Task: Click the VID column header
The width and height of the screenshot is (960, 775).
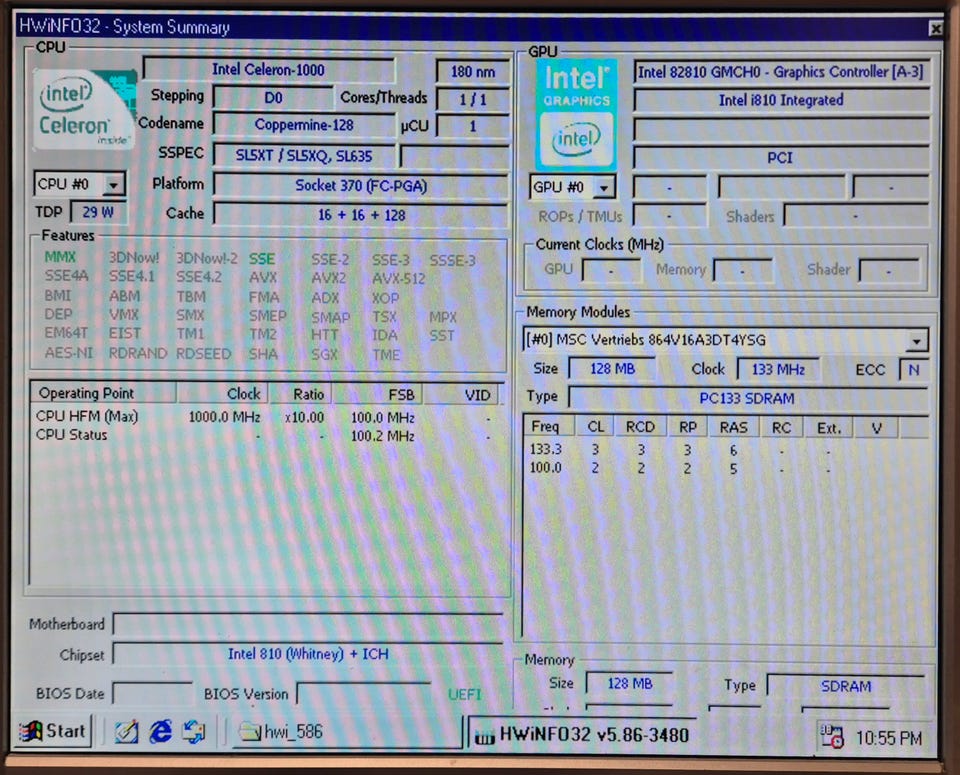Action: [461, 395]
